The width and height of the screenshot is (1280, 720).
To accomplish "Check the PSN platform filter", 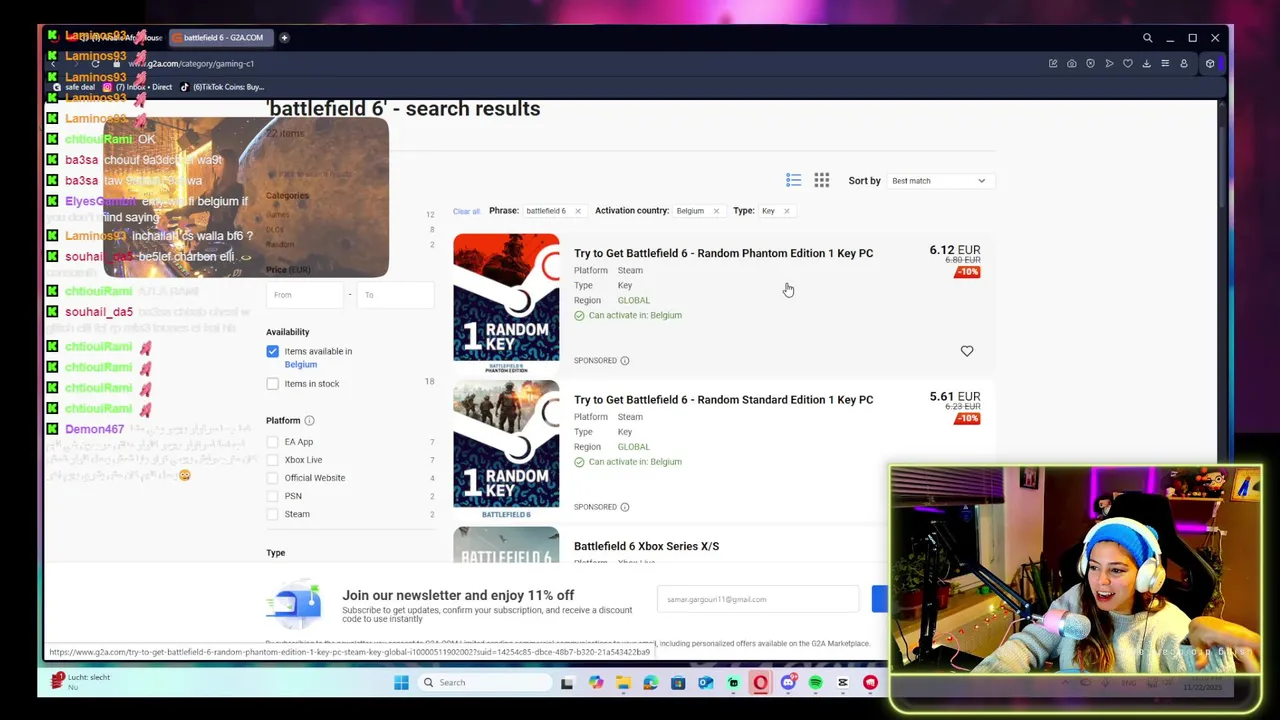I will pos(272,496).
